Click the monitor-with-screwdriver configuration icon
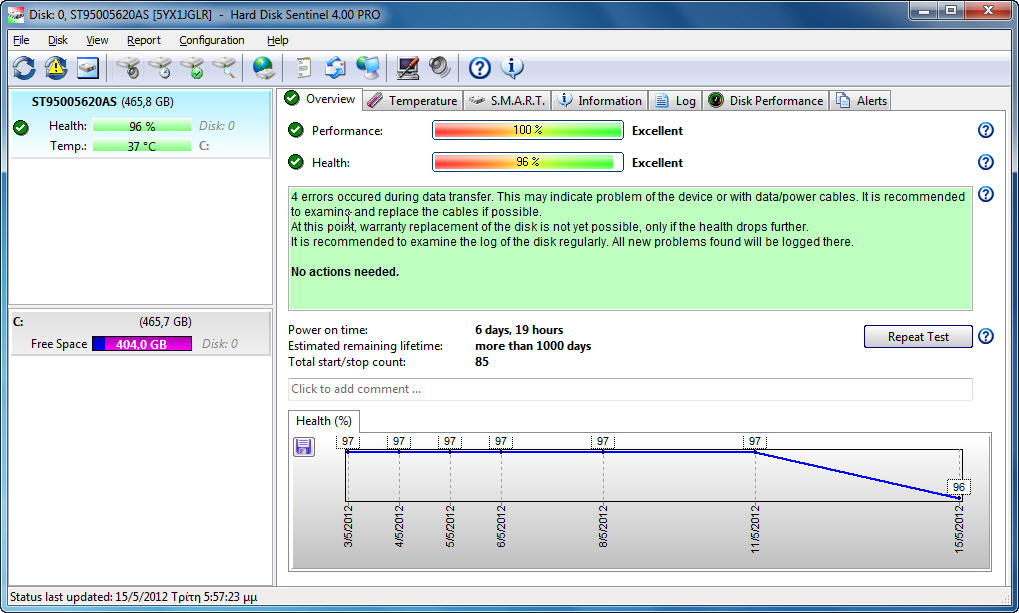This screenshot has width=1019, height=613. (407, 68)
